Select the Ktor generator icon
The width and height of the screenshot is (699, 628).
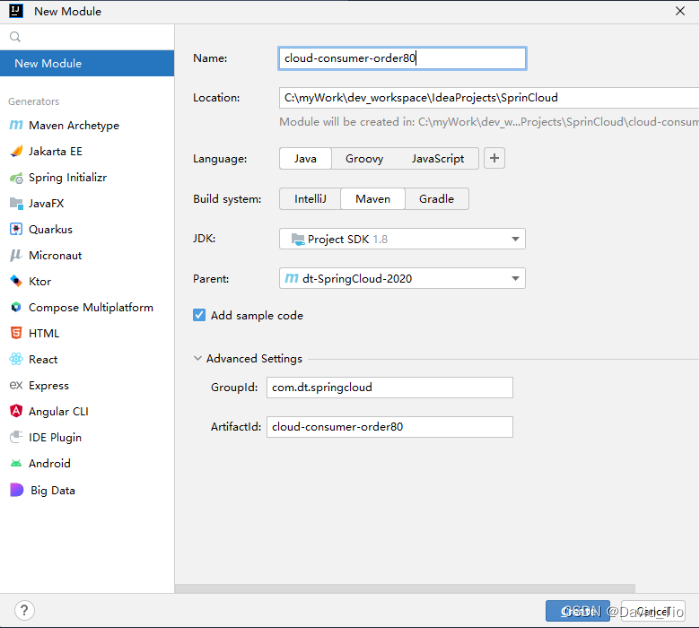[16, 281]
